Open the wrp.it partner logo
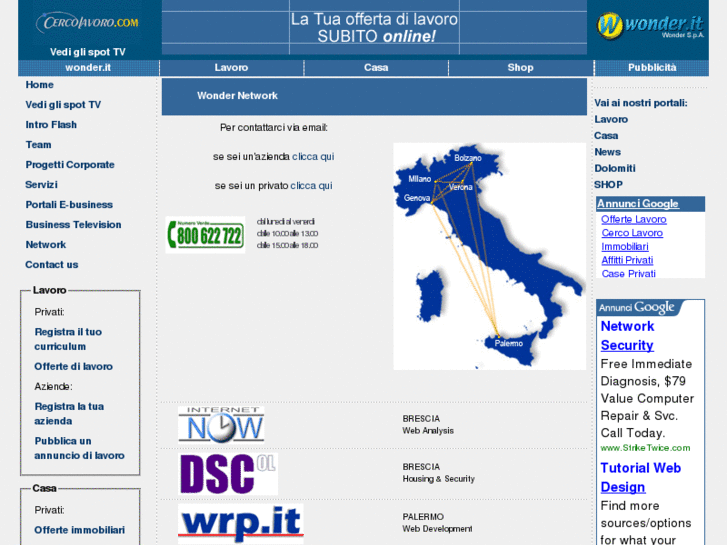 (241, 524)
